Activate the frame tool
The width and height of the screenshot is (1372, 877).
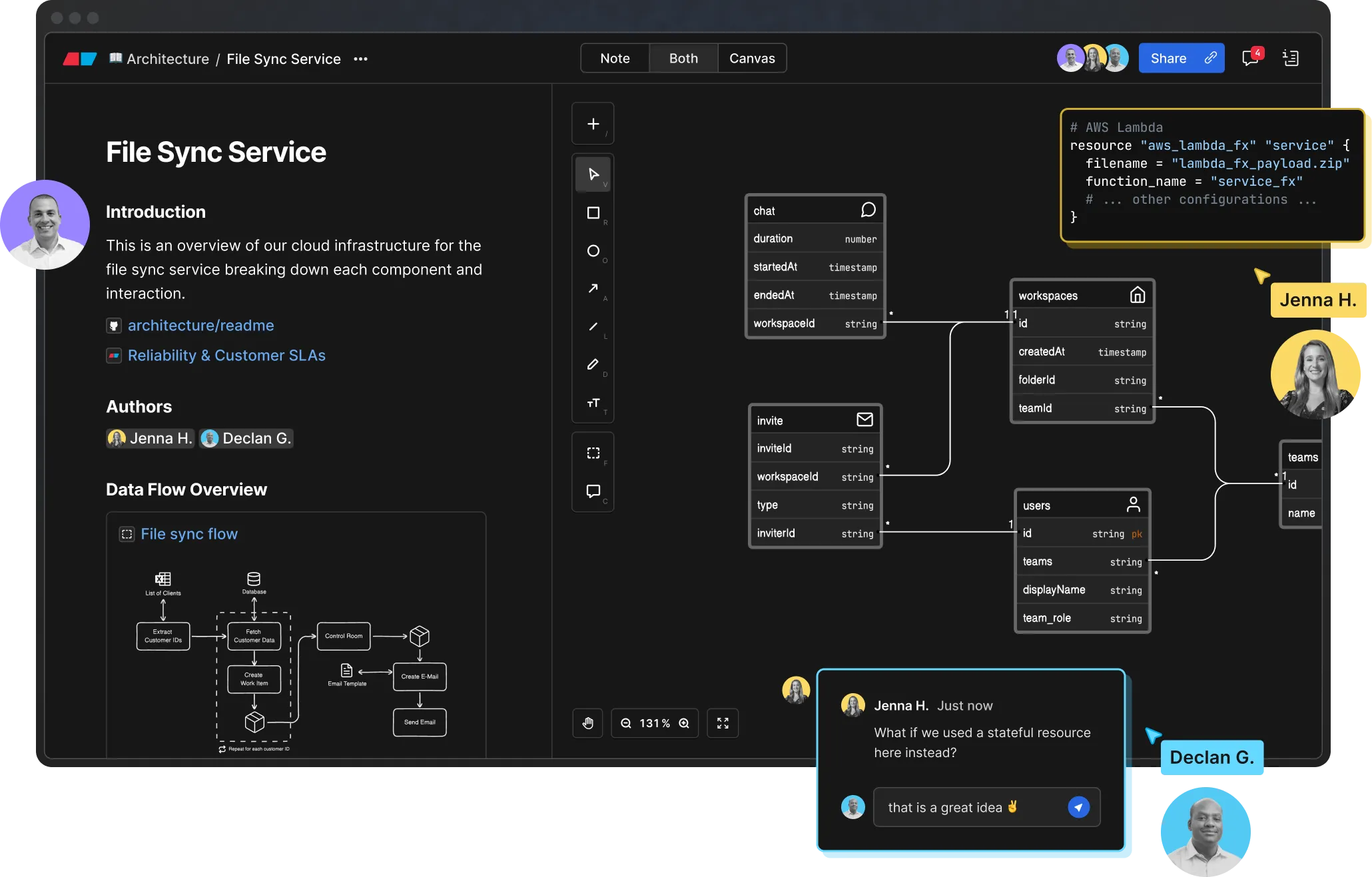click(x=593, y=453)
